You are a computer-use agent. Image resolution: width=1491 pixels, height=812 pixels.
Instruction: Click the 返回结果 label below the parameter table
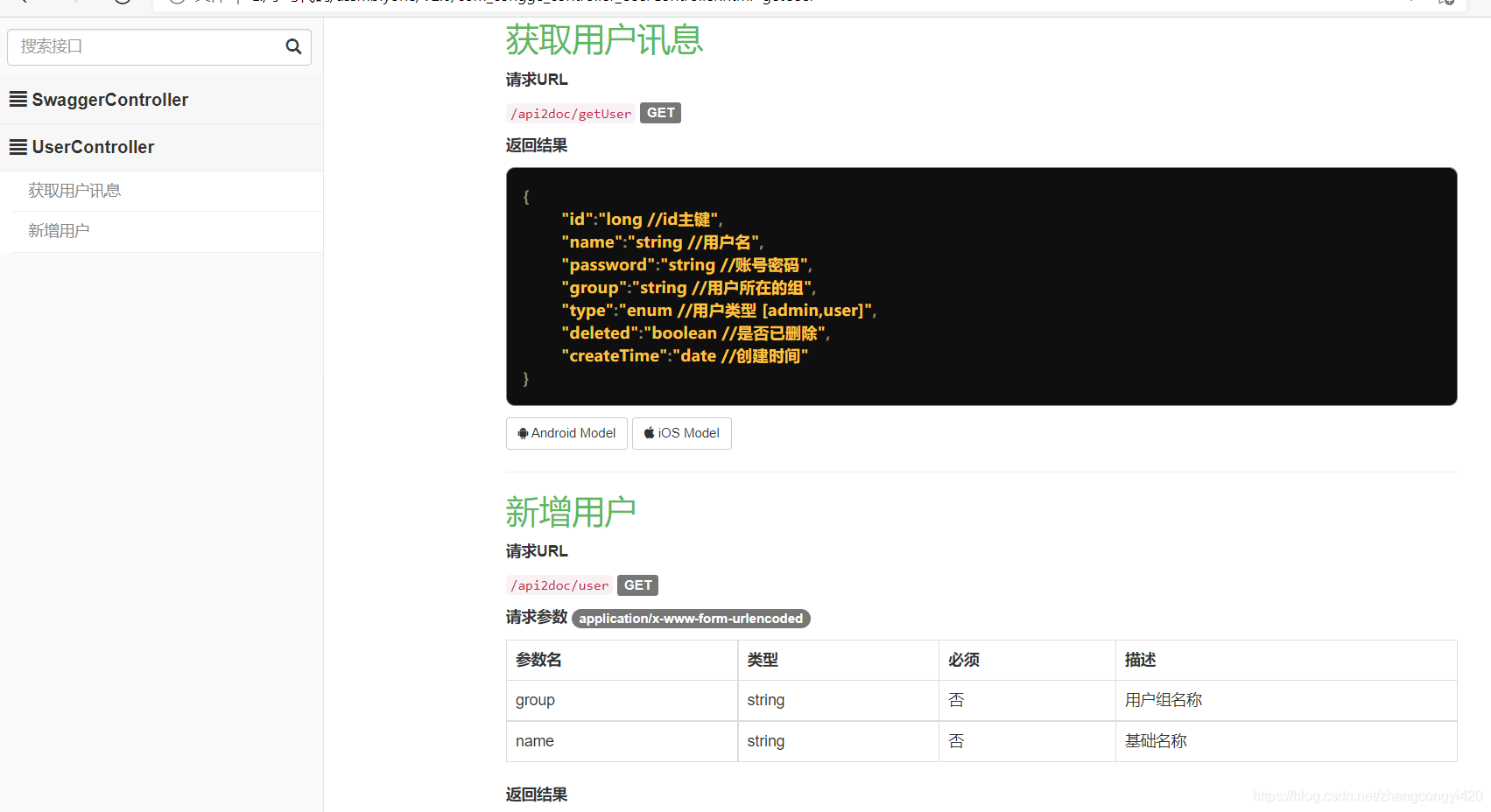pos(537,794)
